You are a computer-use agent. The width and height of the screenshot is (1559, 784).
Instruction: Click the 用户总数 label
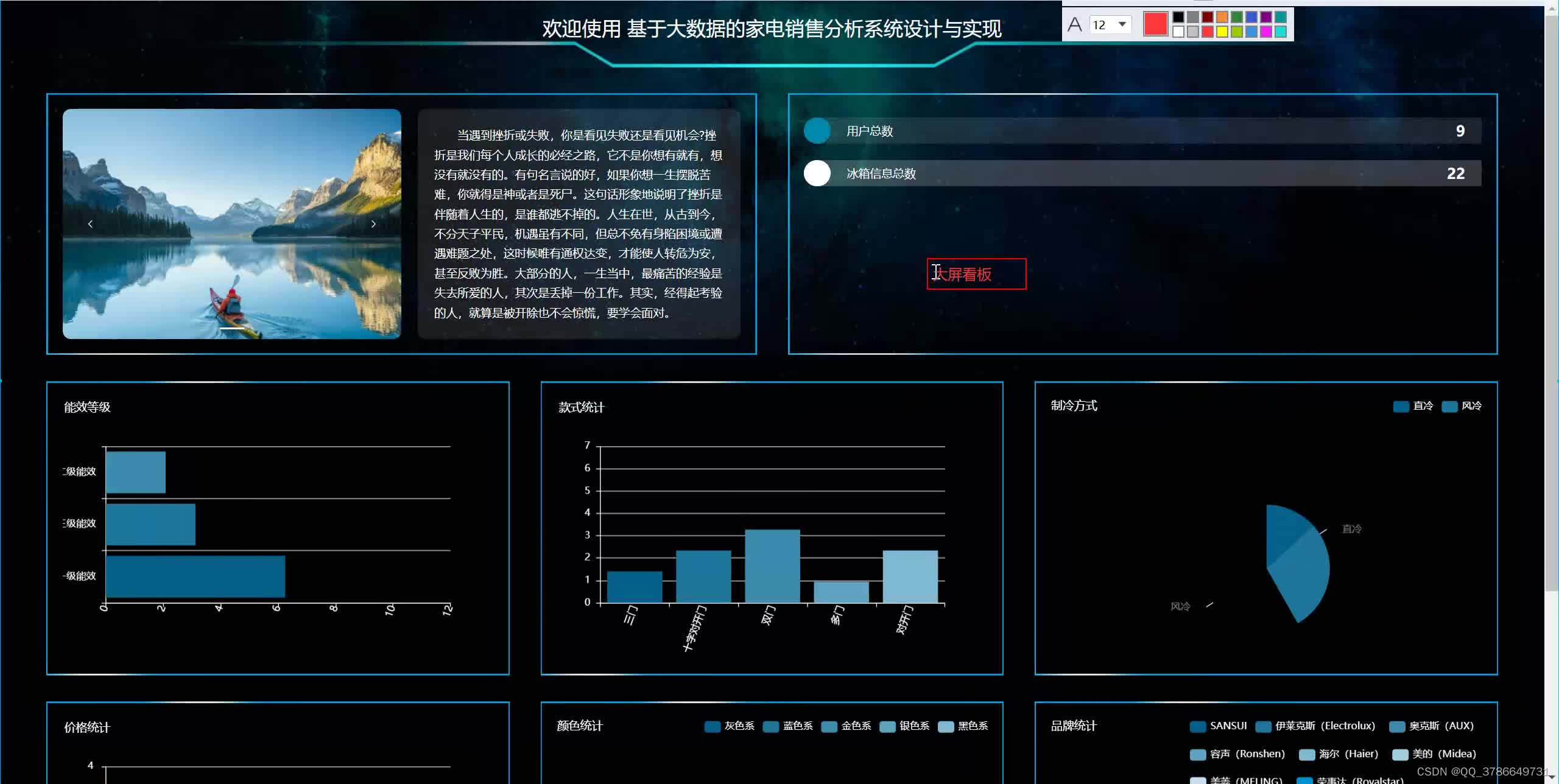[870, 131]
